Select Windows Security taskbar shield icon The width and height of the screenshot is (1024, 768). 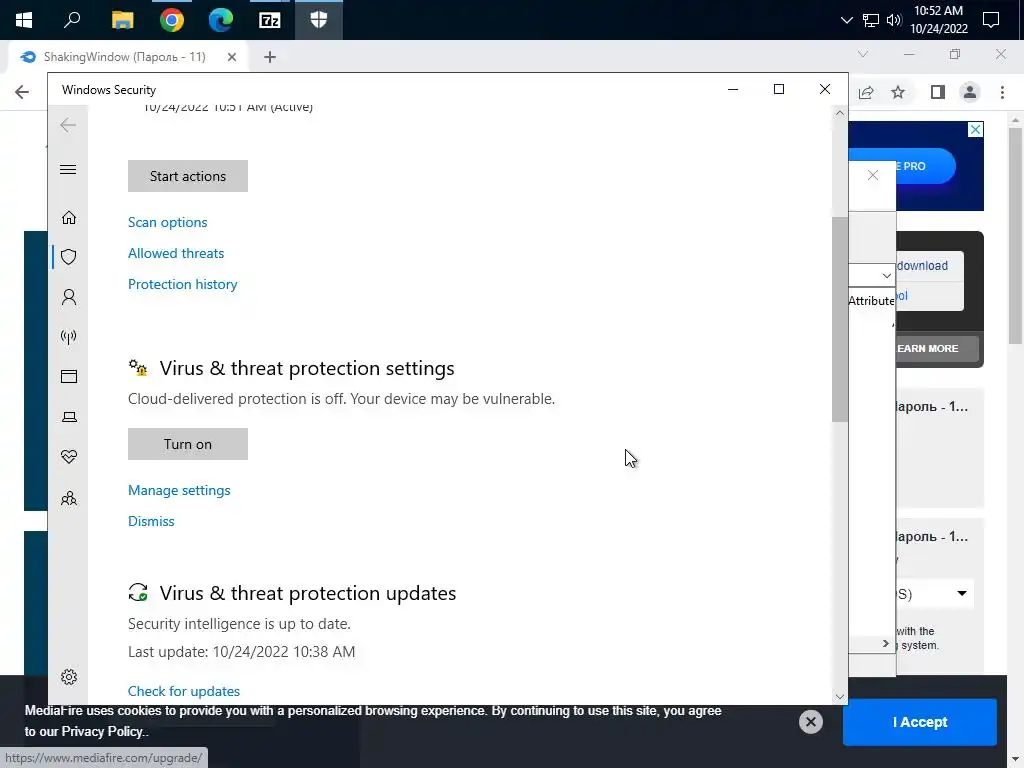pos(319,20)
